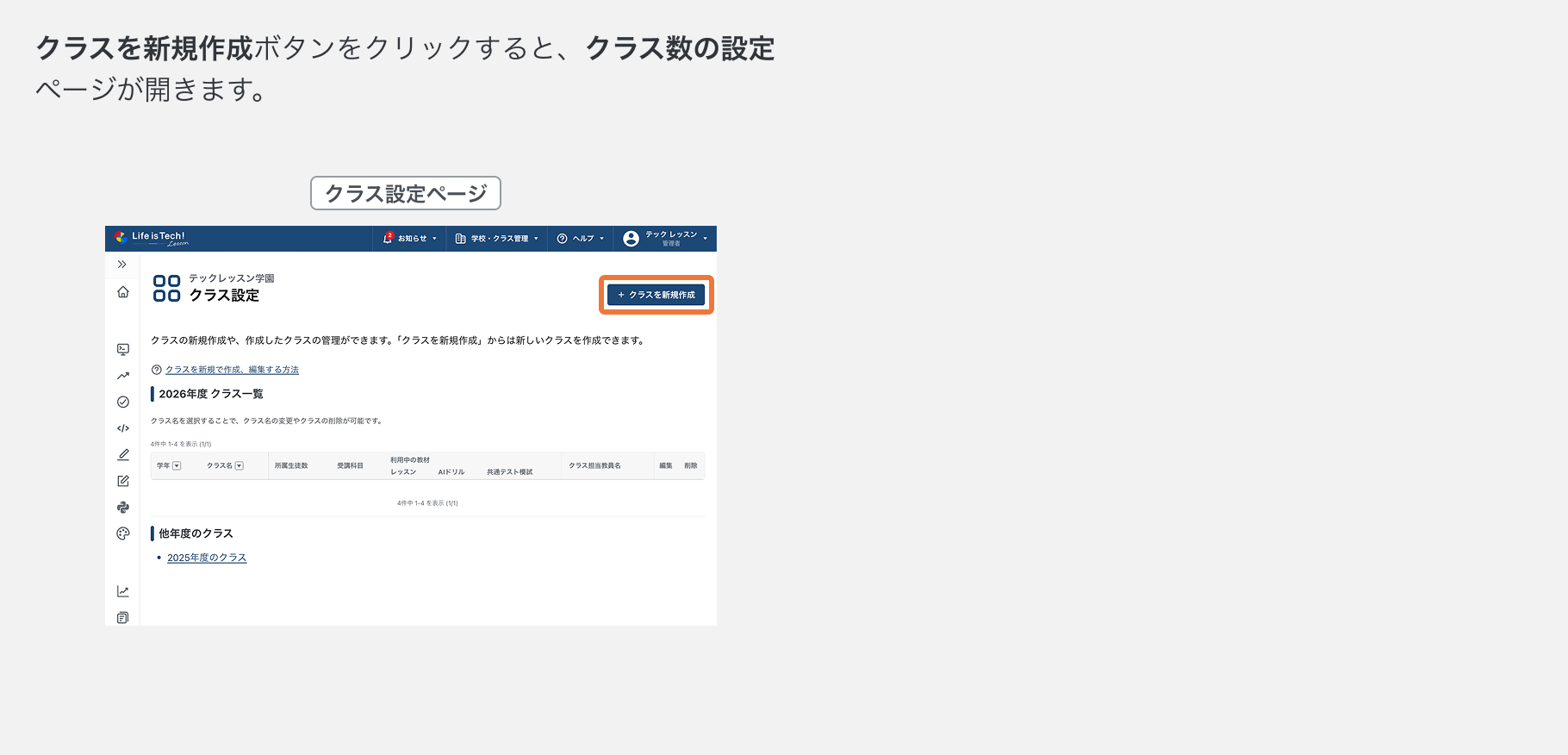Click the Life is Tech! Lesson logo
Image resolution: width=1568 pixels, height=755 pixels.
[x=152, y=238]
